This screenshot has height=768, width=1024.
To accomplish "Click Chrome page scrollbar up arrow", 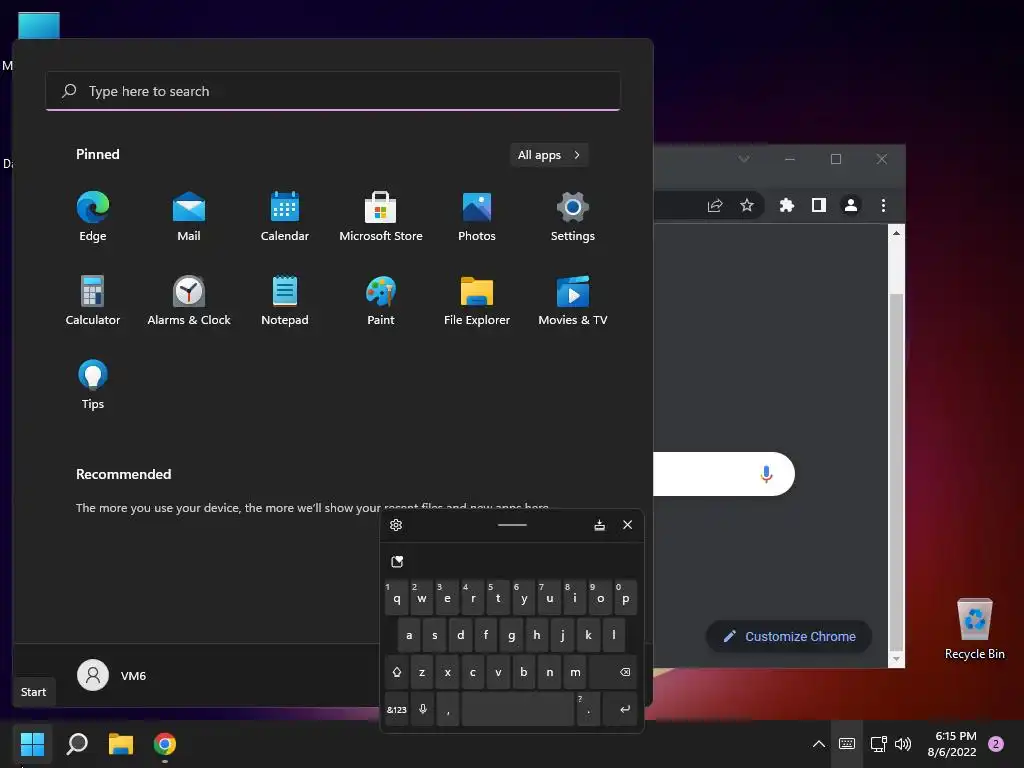I will 897,232.
